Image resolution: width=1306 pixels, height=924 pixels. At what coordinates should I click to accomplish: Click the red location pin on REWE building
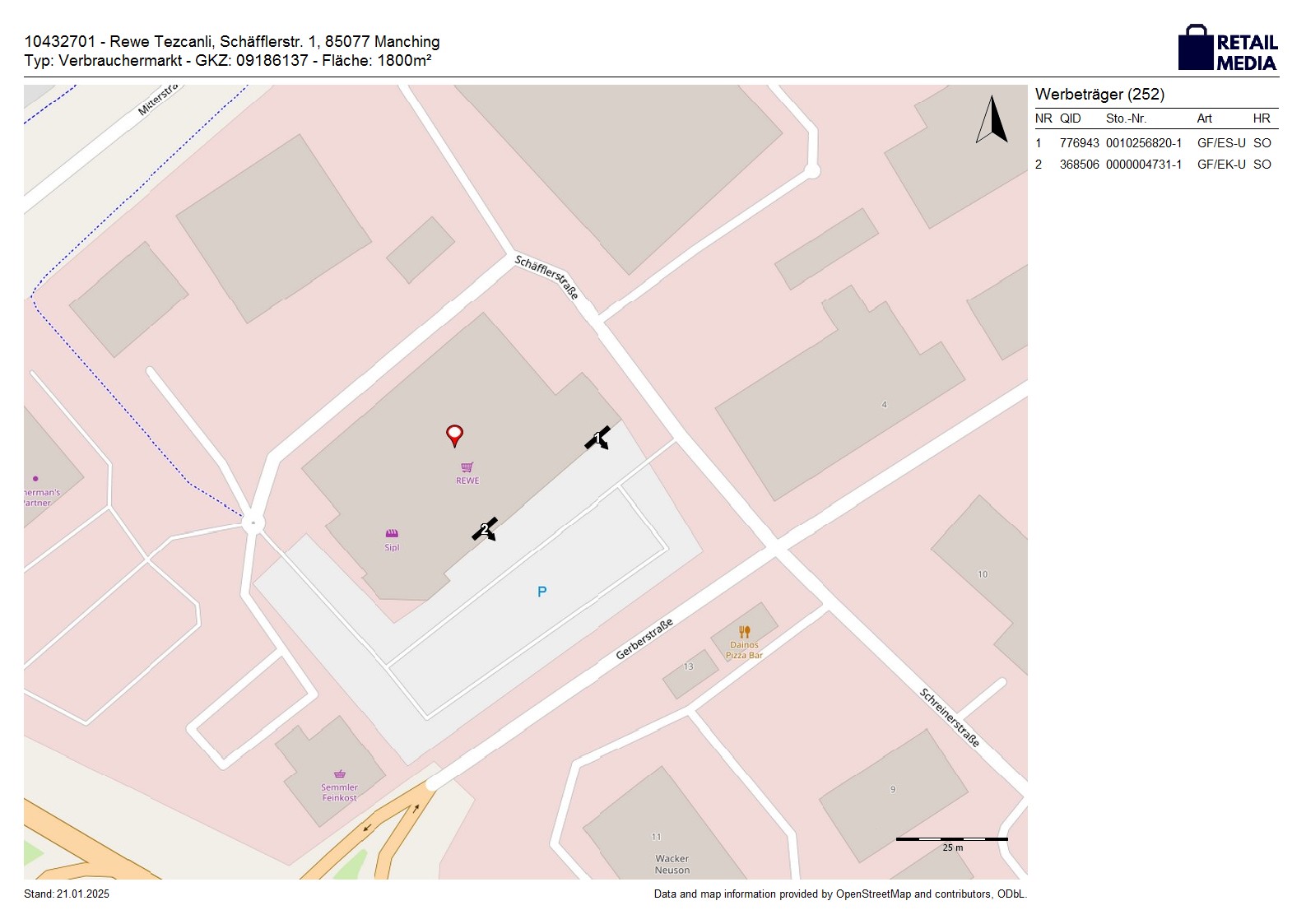click(454, 434)
